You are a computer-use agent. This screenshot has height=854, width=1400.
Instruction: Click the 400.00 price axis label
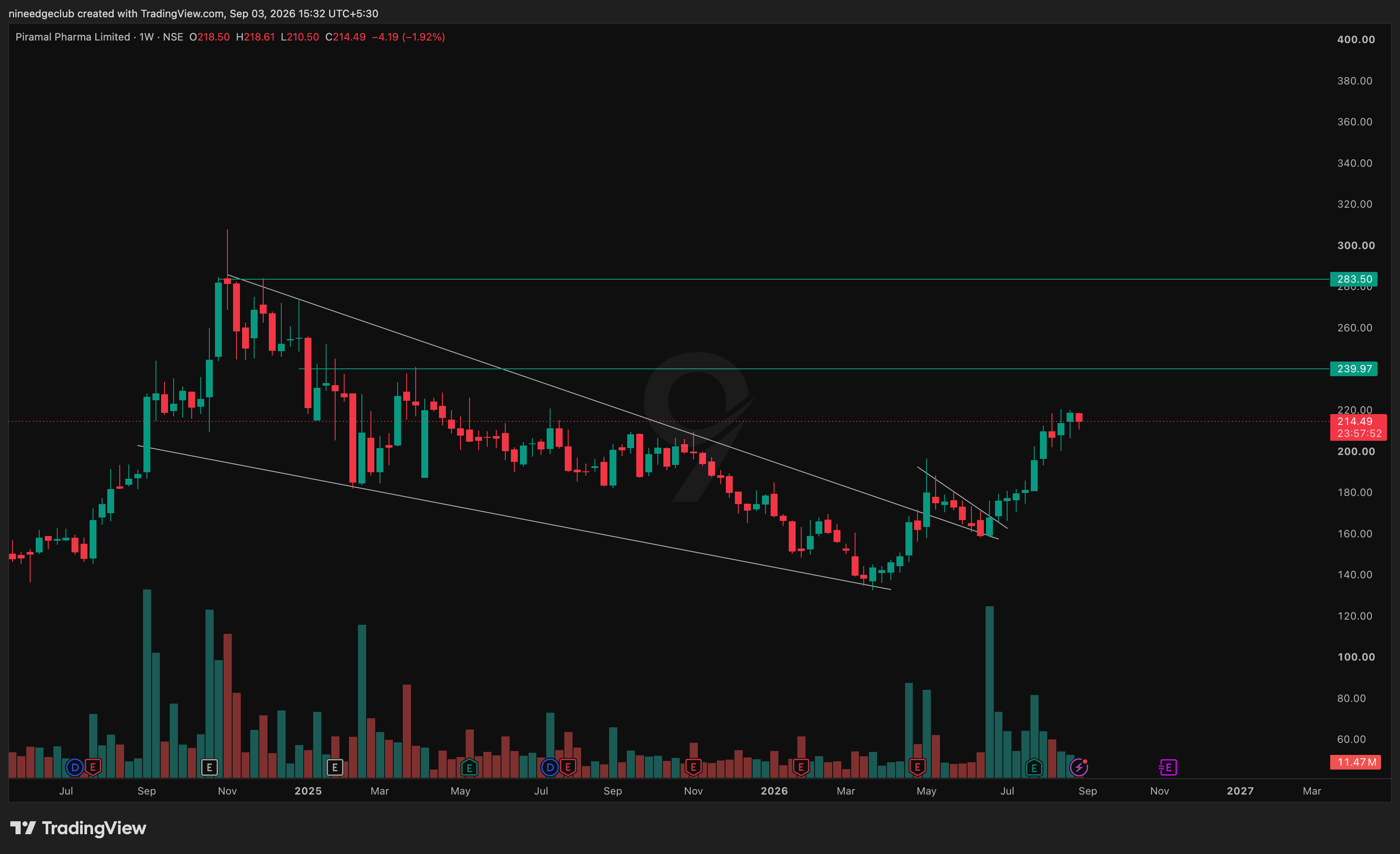click(x=1356, y=39)
